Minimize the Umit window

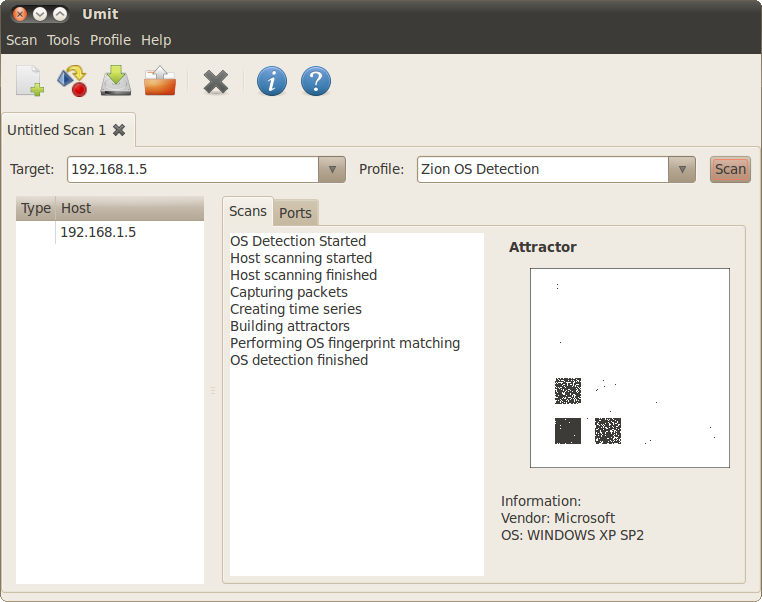click(40, 14)
